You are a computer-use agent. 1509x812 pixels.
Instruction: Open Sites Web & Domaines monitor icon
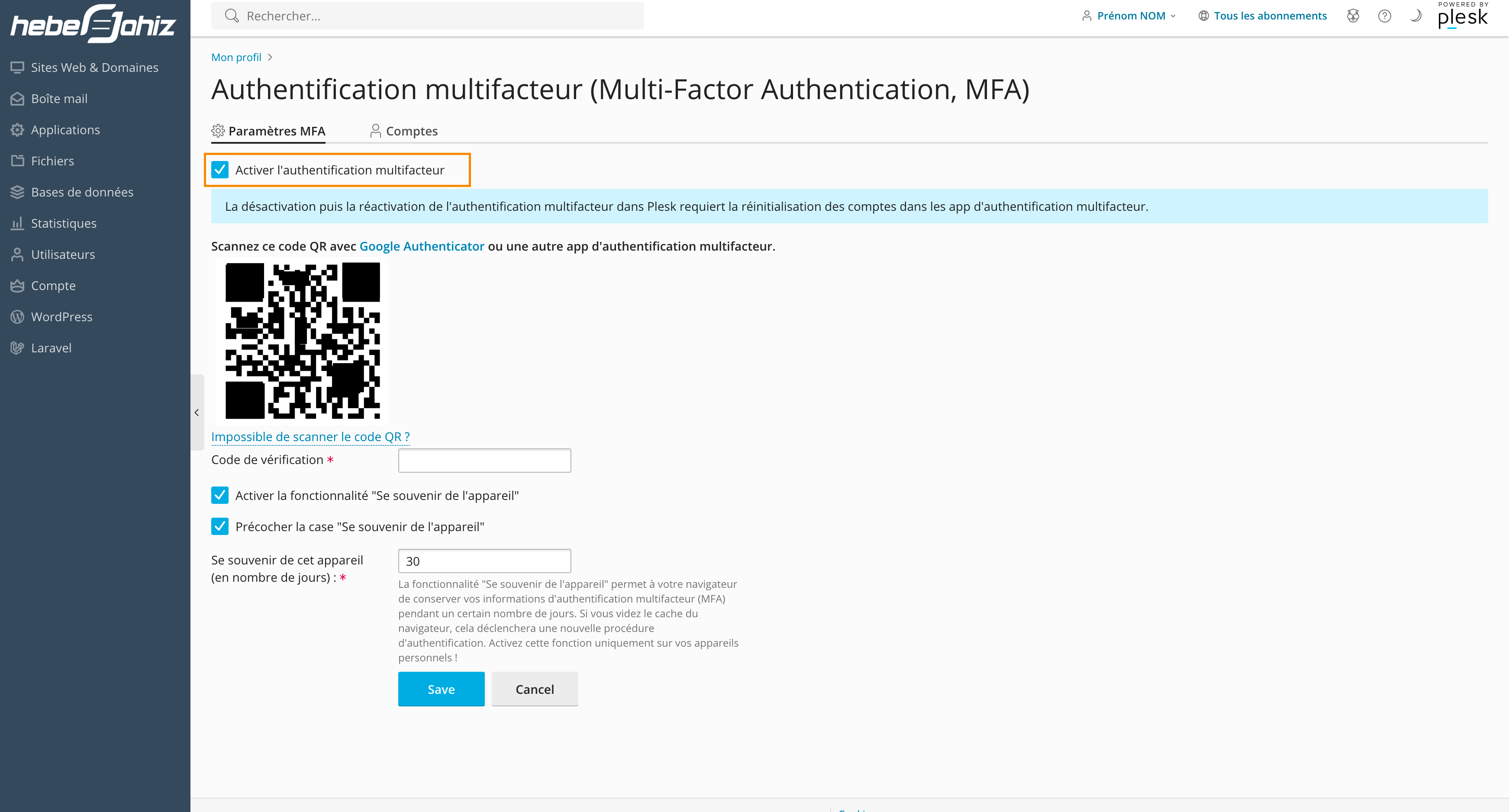17,68
